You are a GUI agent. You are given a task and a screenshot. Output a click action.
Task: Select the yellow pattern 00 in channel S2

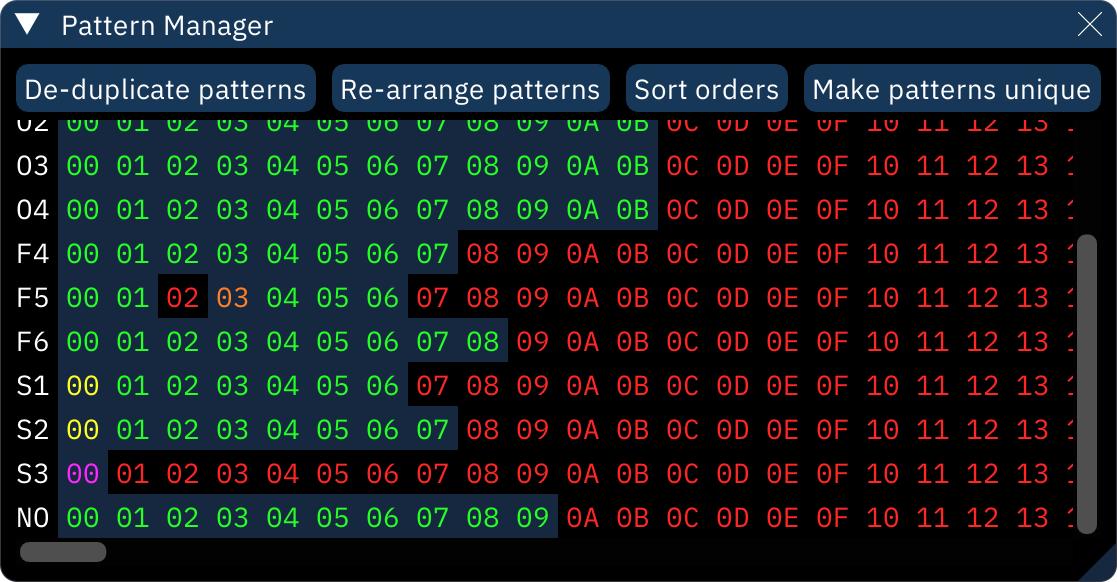point(84,429)
